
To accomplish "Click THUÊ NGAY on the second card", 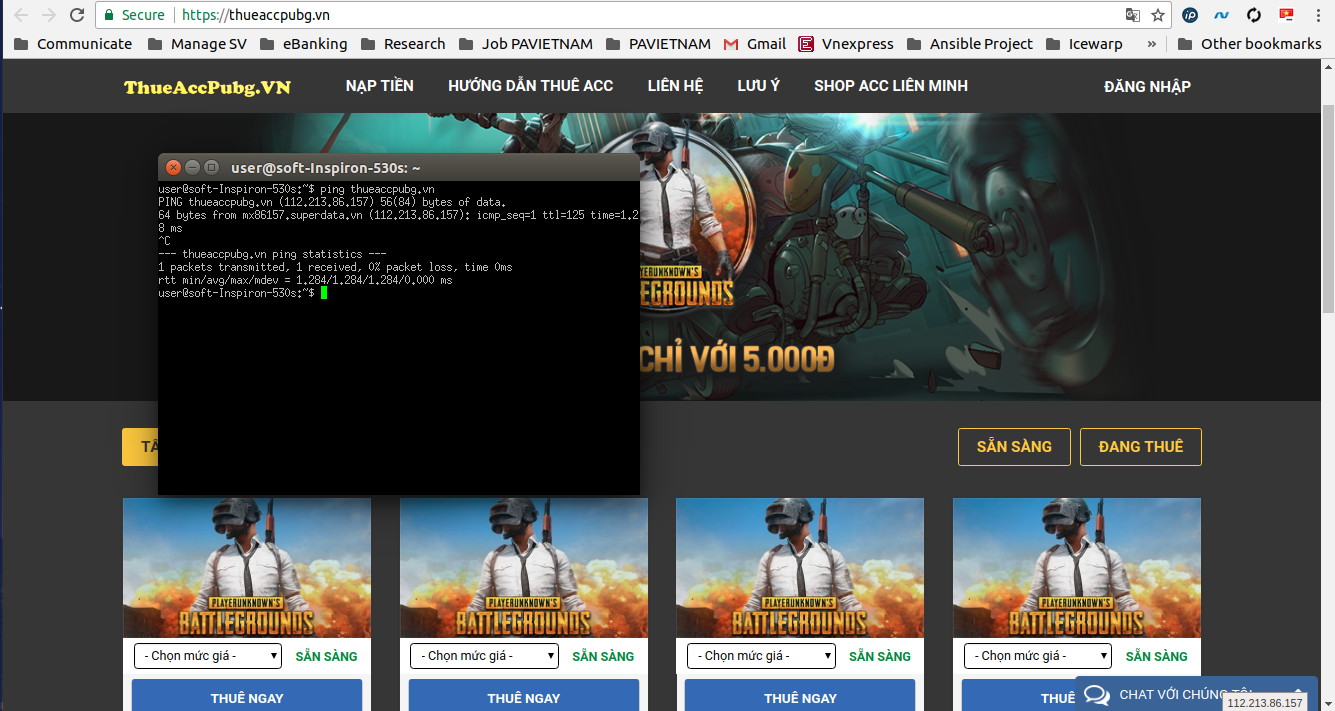I will click(x=524, y=696).
